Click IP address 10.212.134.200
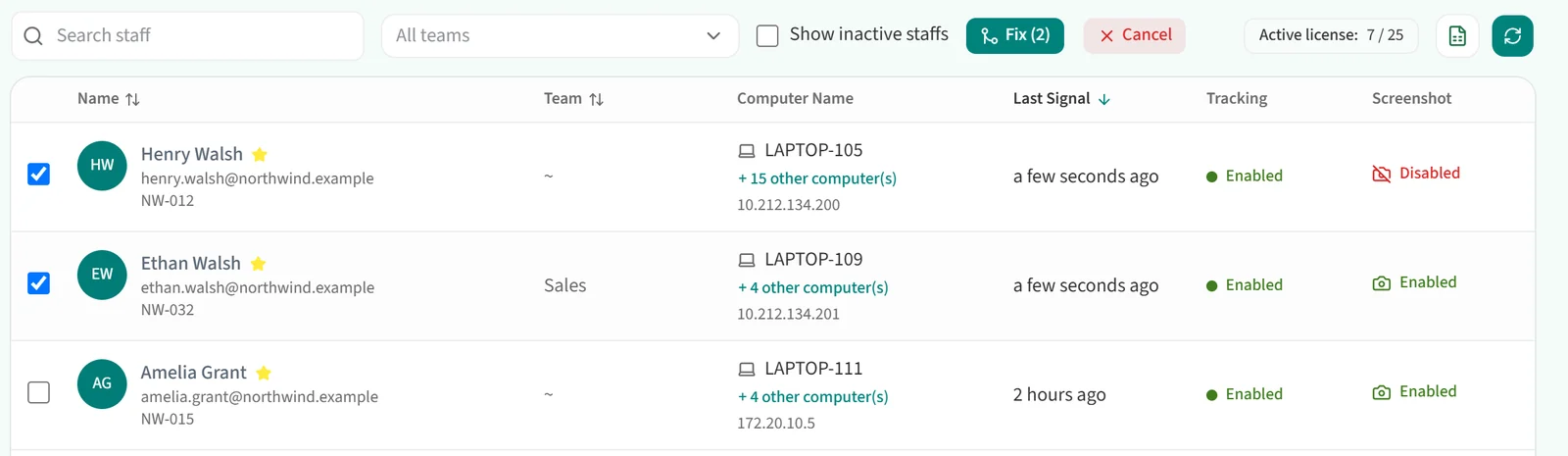The image size is (1568, 456). point(789,205)
